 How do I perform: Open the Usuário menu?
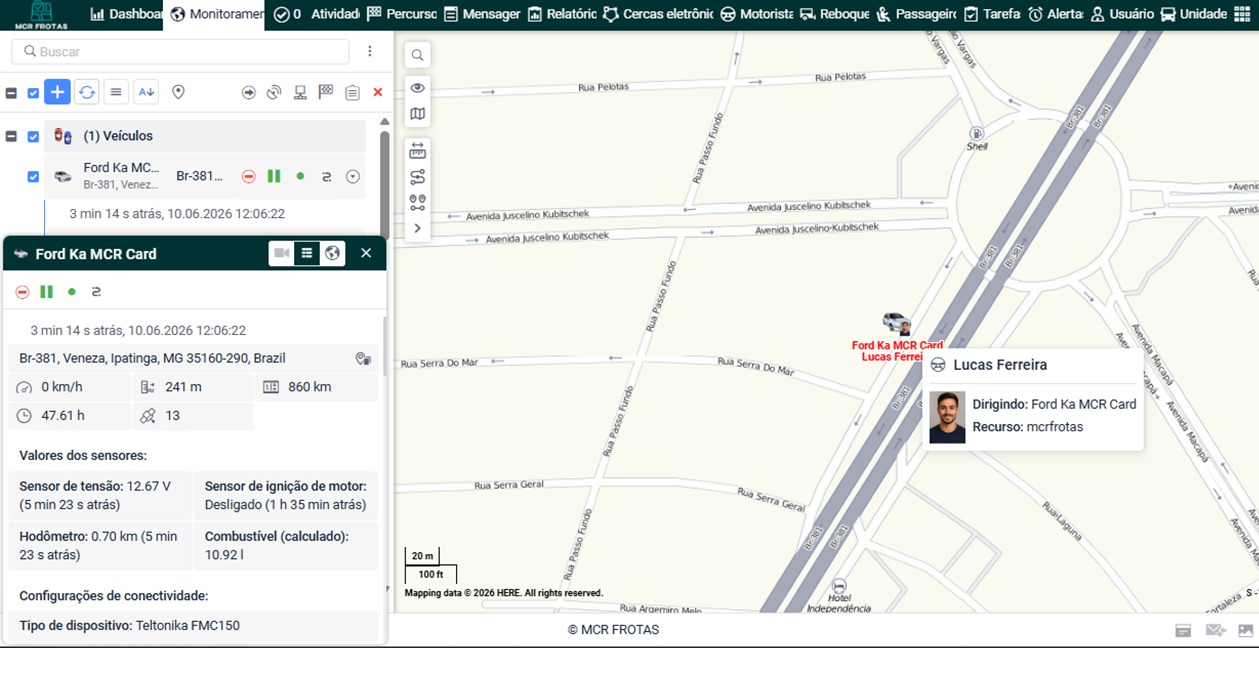(x=1121, y=14)
